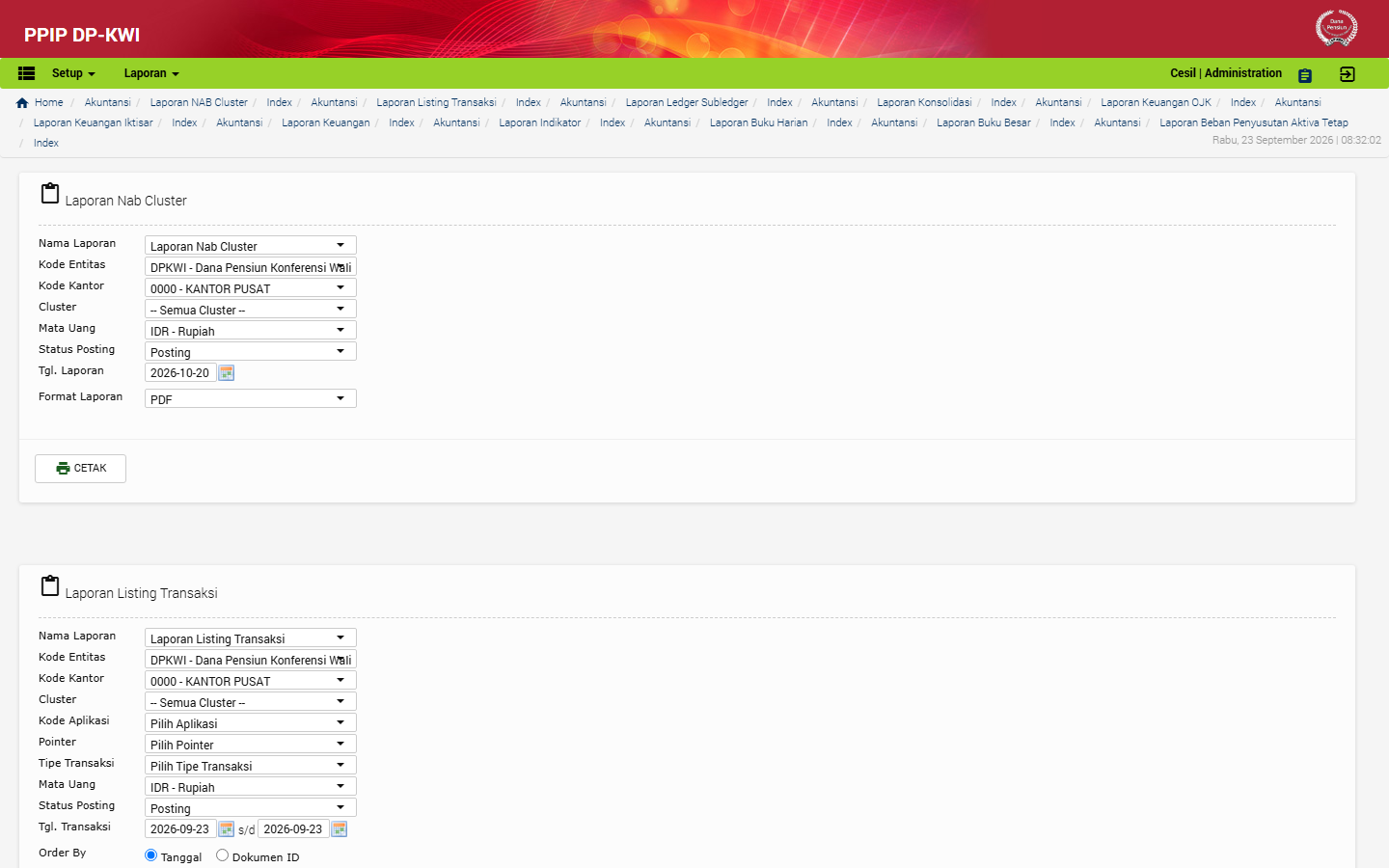Click the Tgl. Transaksi end date field
The height and width of the screenshot is (868, 1389).
(x=293, y=829)
